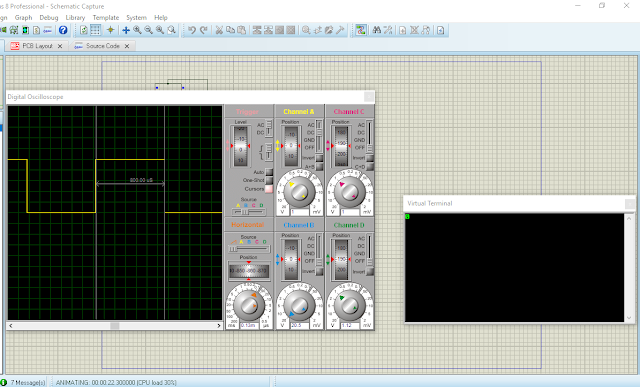Click the Undo arrow icon

(192, 30)
